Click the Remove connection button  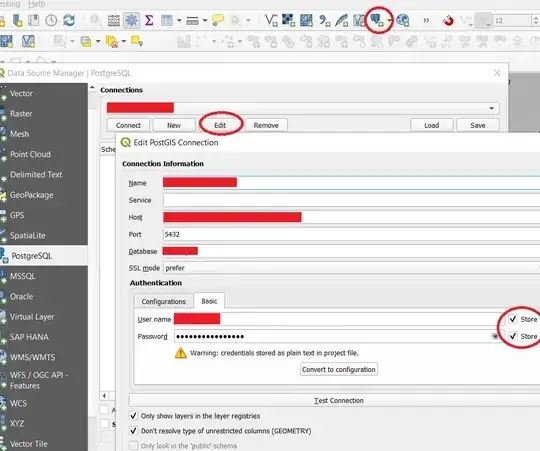(266, 125)
